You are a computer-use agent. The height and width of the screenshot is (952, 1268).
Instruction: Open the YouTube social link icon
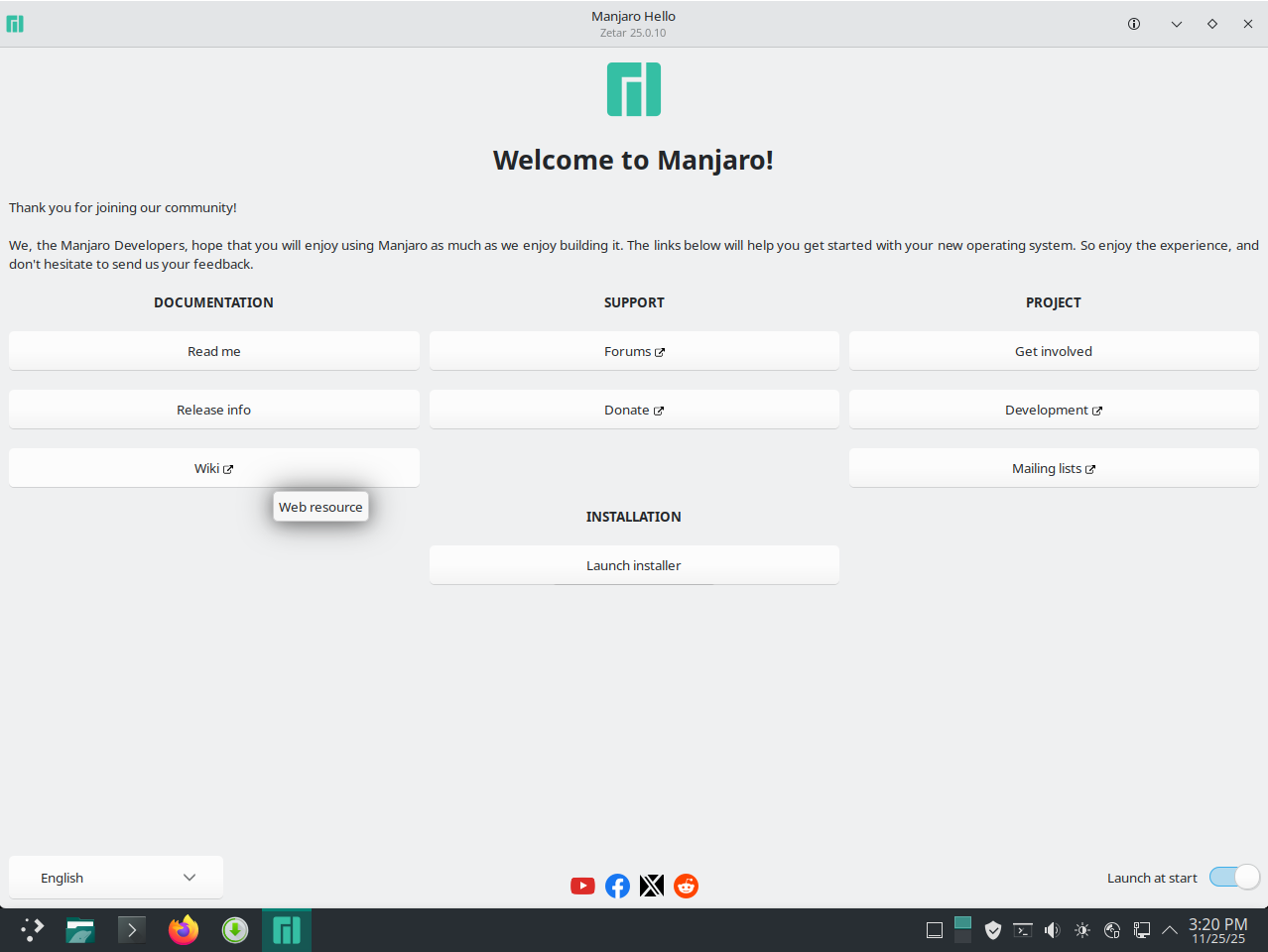pos(582,886)
